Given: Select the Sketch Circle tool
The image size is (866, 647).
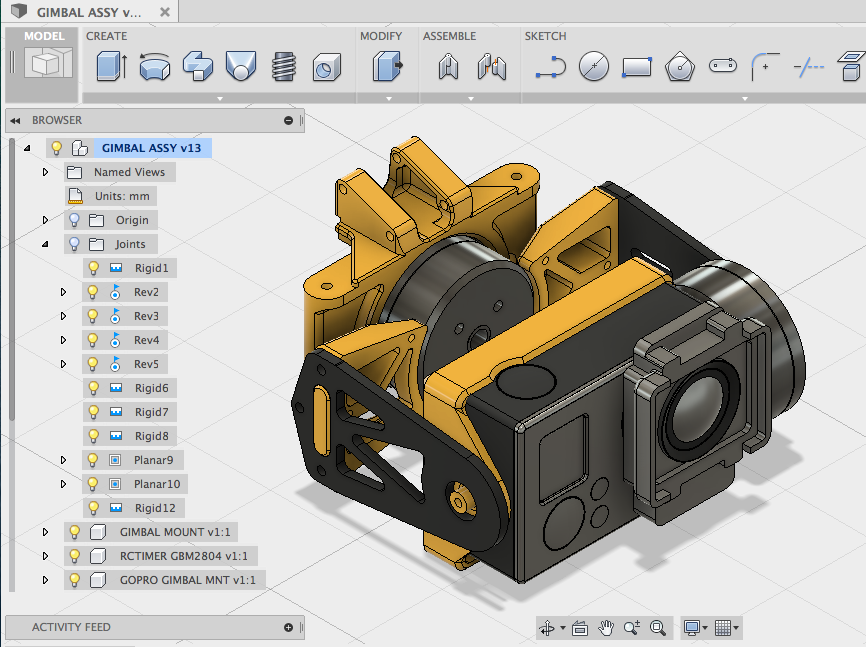Looking at the screenshot, I should pyautogui.click(x=594, y=66).
